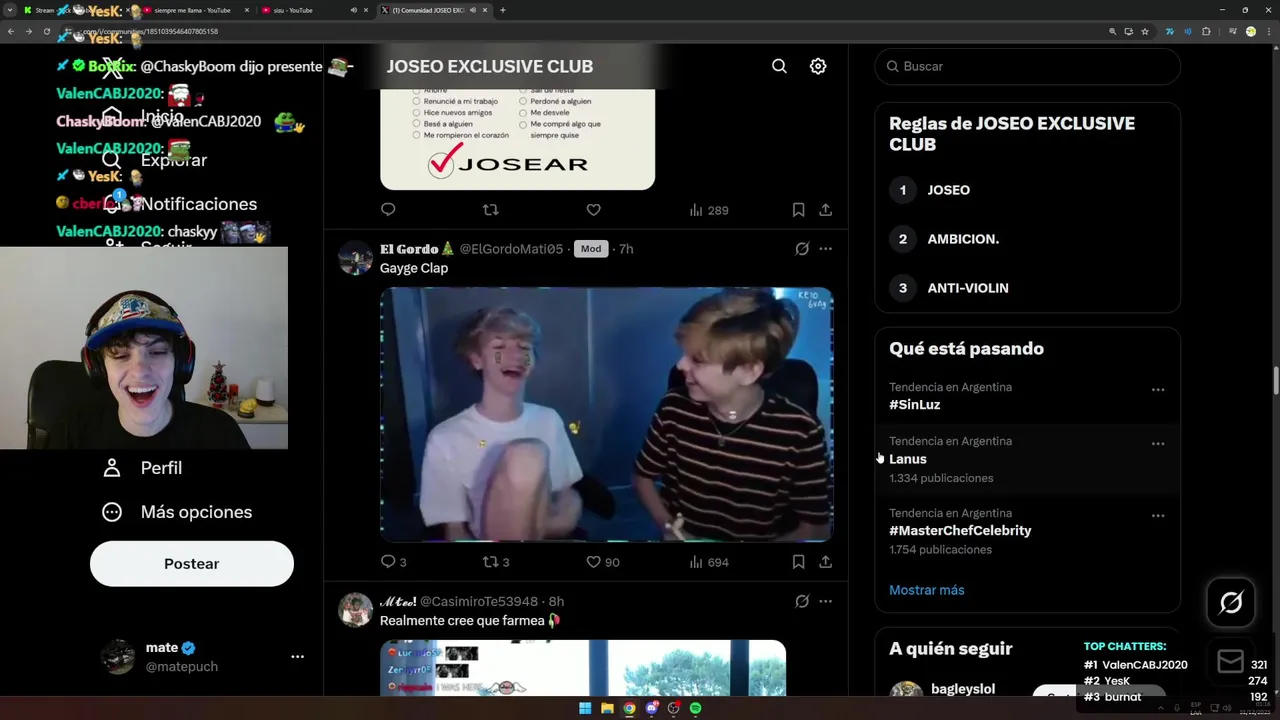Click Chrome back navigation arrow

[x=11, y=31]
